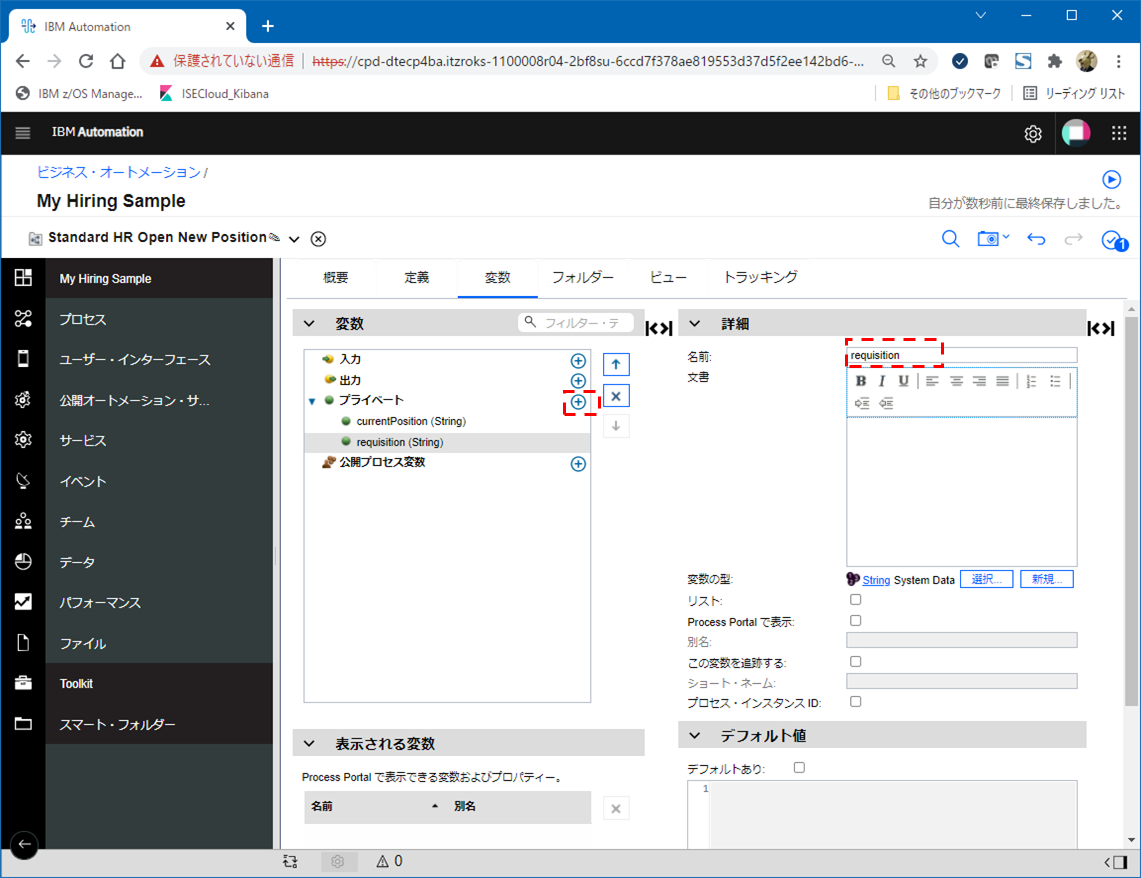The width and height of the screenshot is (1141, 878).
Task: Click the 選択... button for variable type
Action: pos(987,579)
